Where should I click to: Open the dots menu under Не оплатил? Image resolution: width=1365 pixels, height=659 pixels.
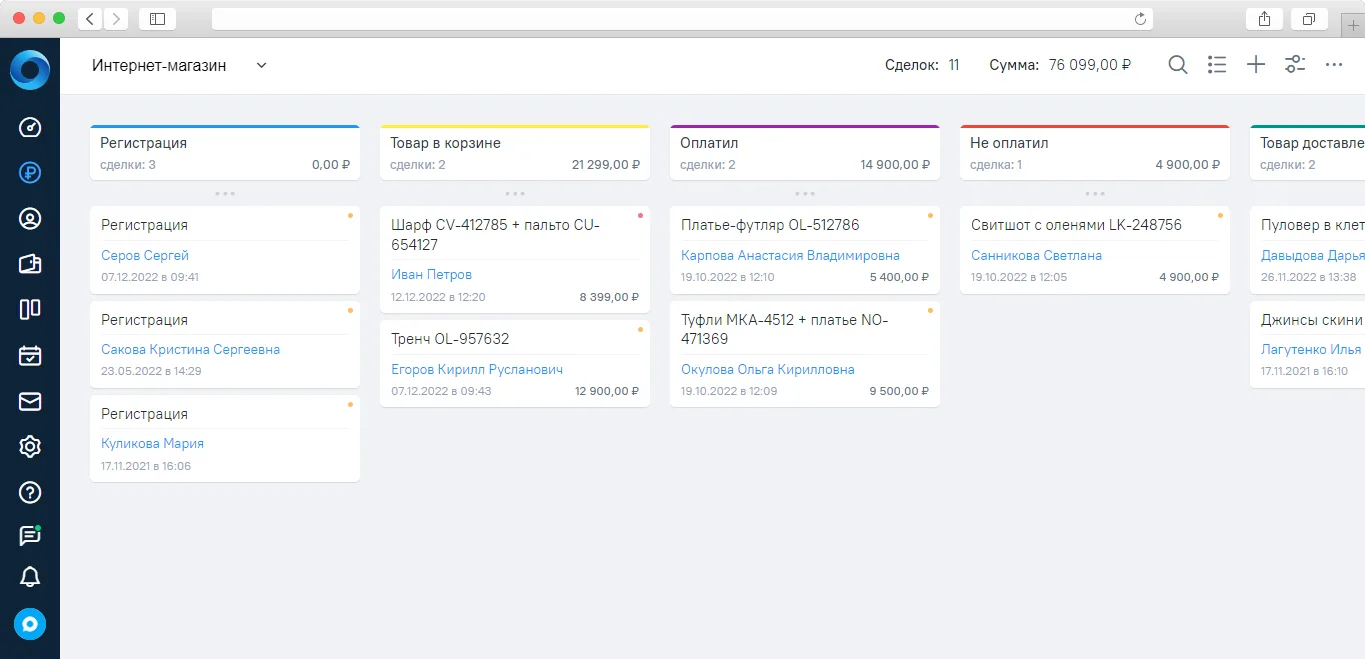[x=1095, y=193]
